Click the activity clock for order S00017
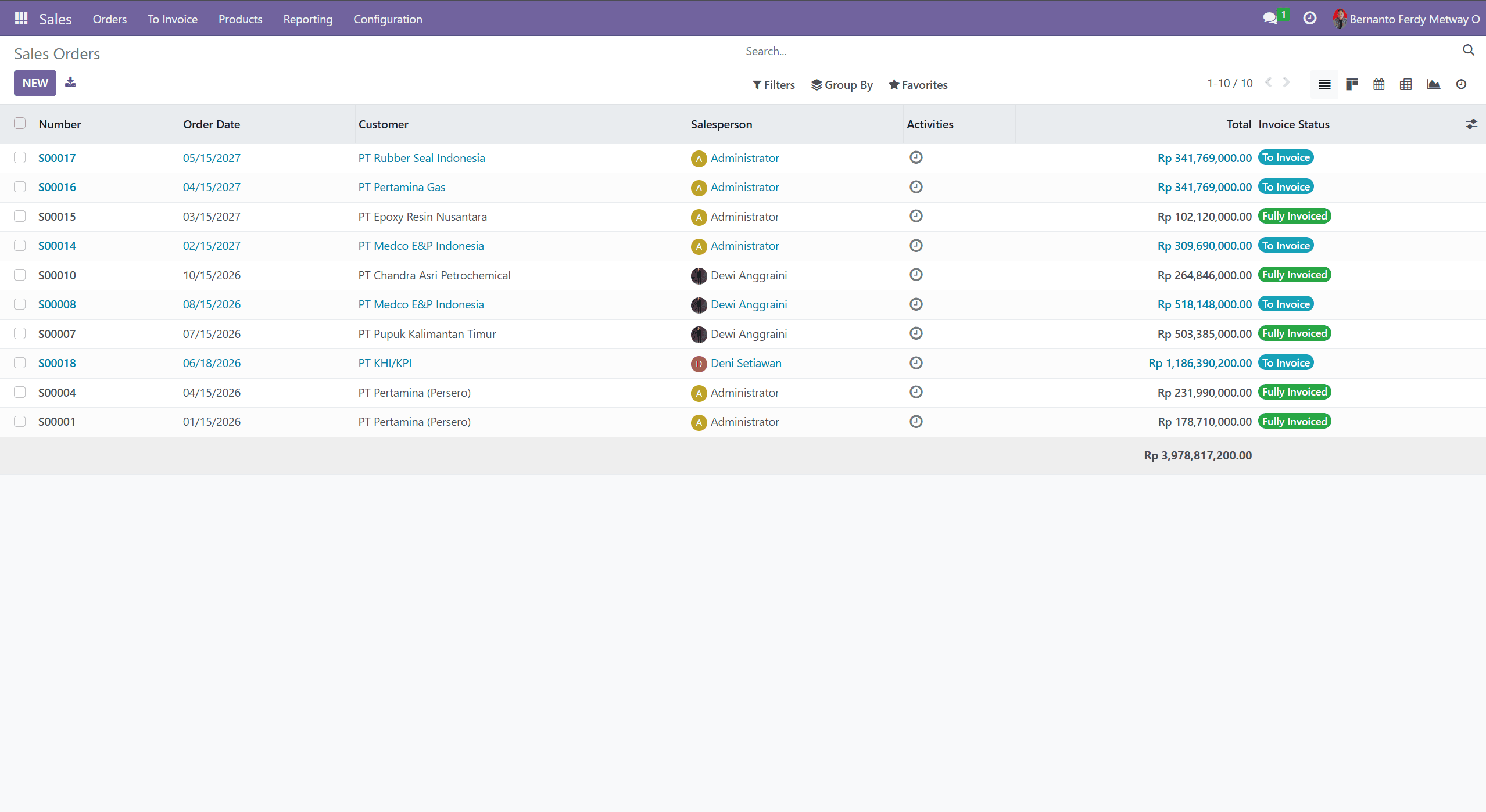 pos(916,157)
